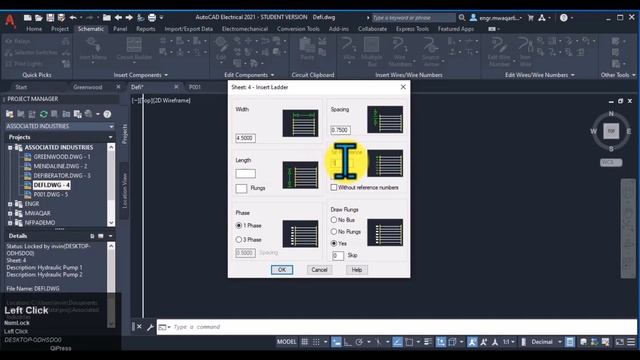This screenshot has height=360, width=640.
Task: Select No Rungs under Draw Rungs
Action: pos(334,231)
